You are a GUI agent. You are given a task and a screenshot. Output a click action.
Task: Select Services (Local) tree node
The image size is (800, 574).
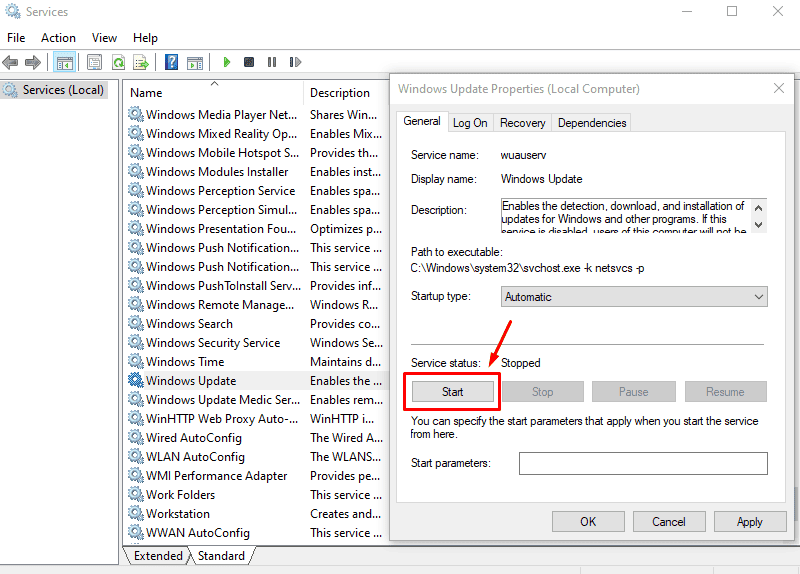point(55,90)
